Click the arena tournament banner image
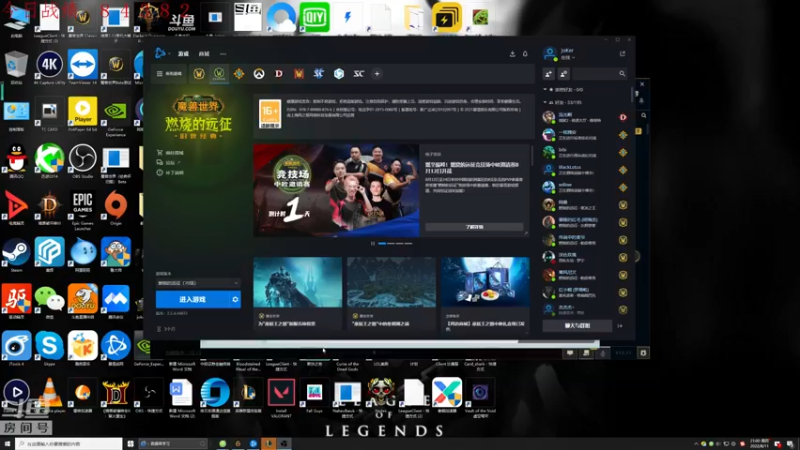 336,190
